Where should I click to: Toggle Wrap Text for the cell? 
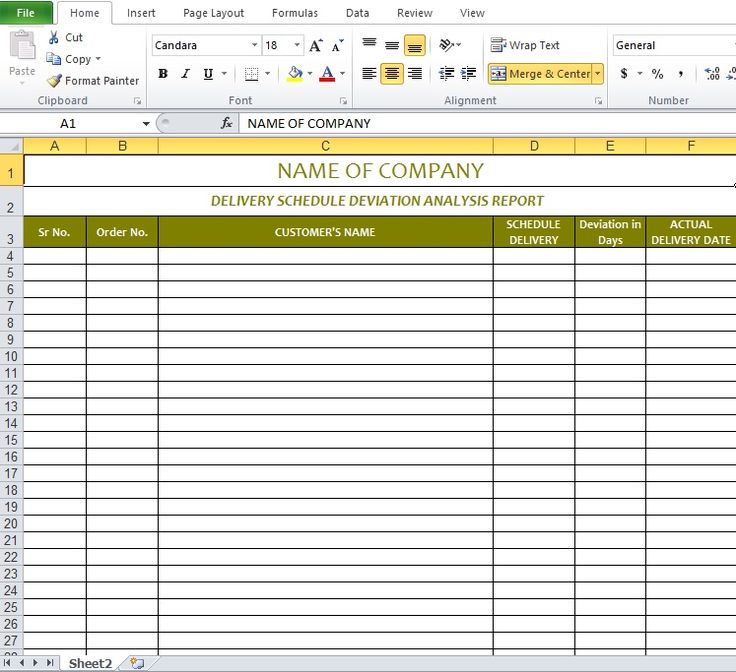pyautogui.click(x=525, y=45)
